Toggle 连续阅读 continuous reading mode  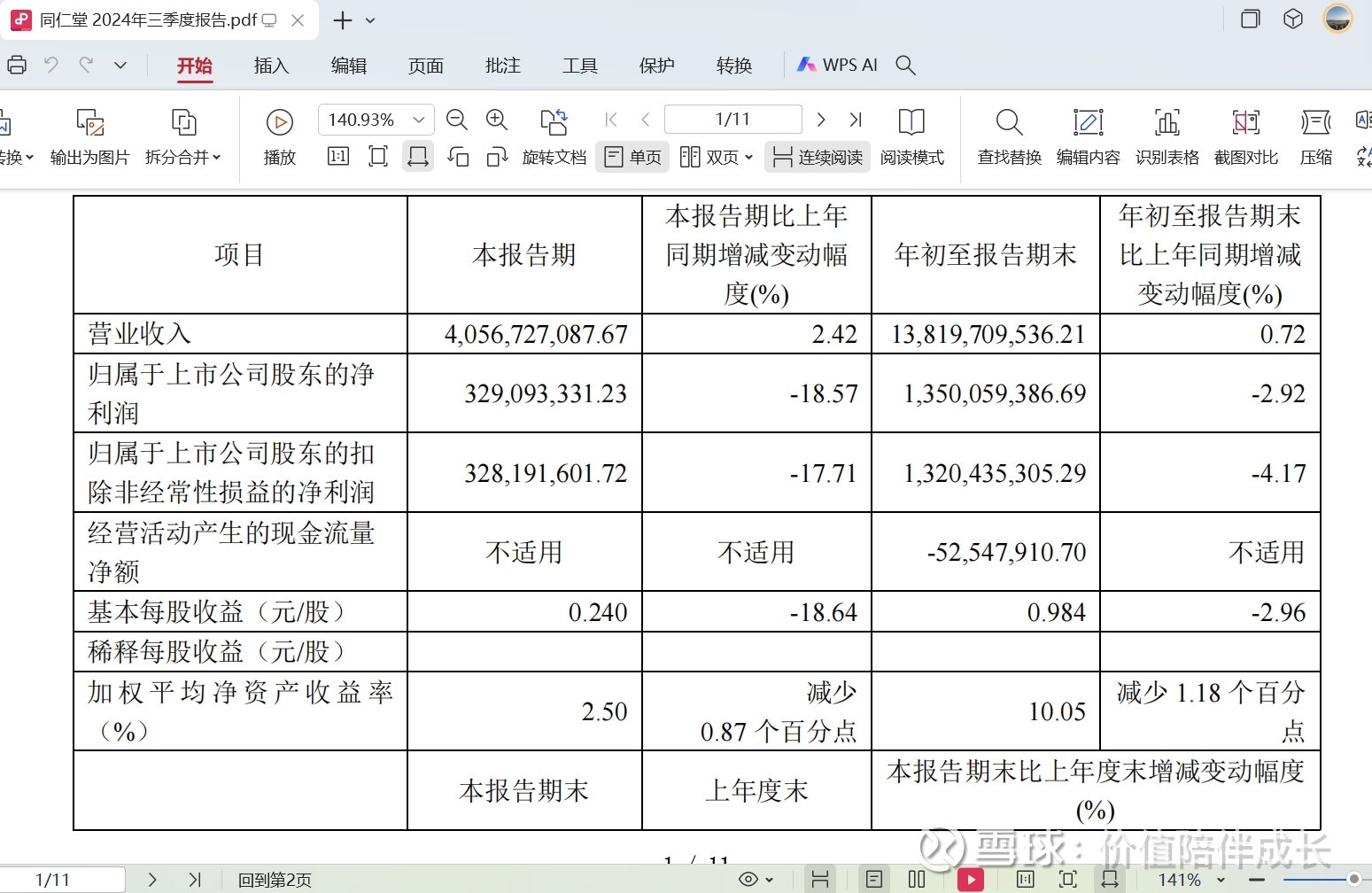[x=817, y=157]
